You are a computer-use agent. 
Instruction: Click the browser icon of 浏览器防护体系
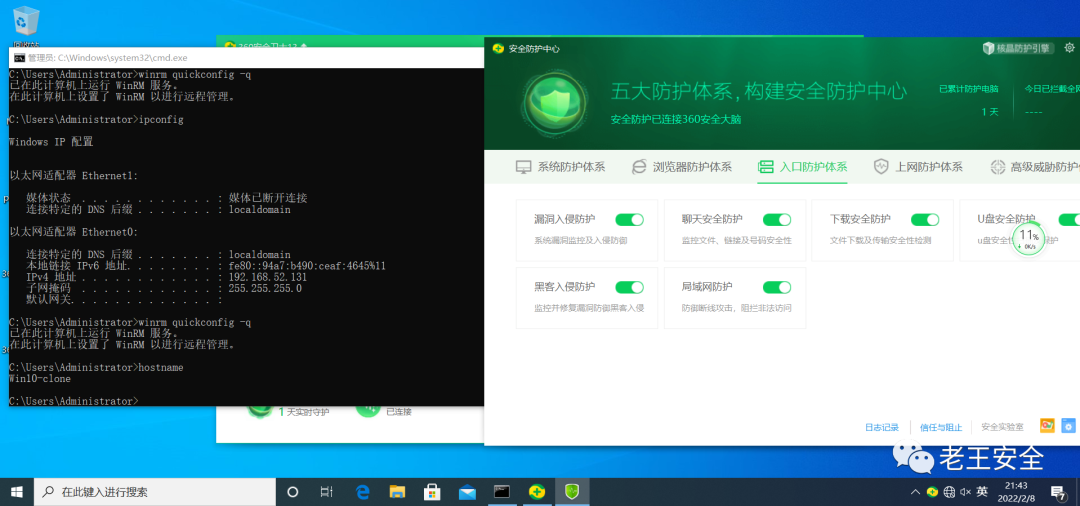[x=639, y=167]
